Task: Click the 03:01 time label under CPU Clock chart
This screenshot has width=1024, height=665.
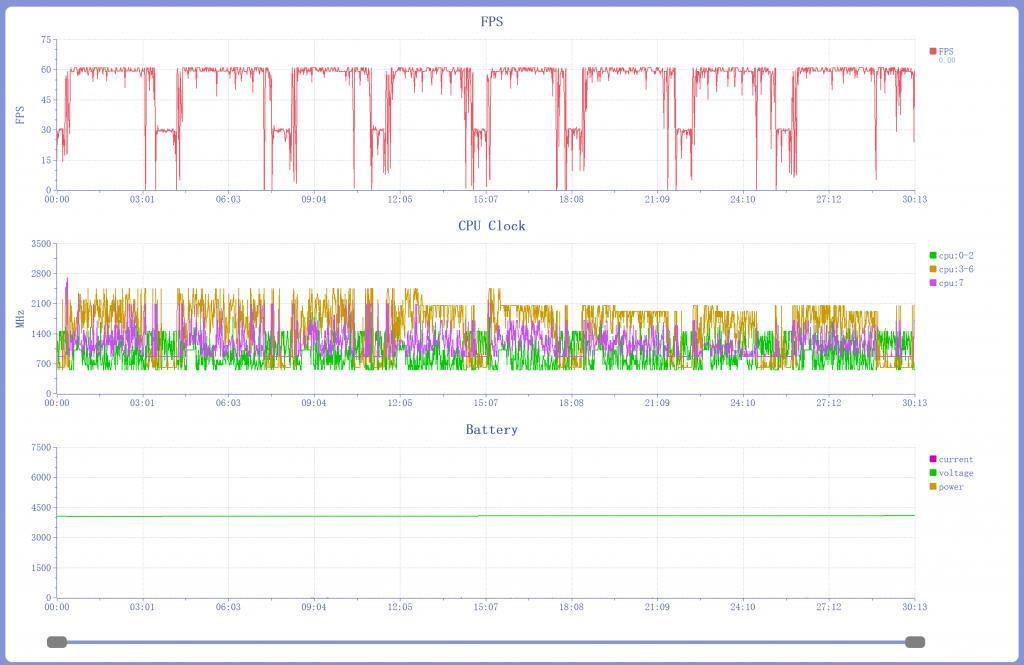Action: [143, 404]
